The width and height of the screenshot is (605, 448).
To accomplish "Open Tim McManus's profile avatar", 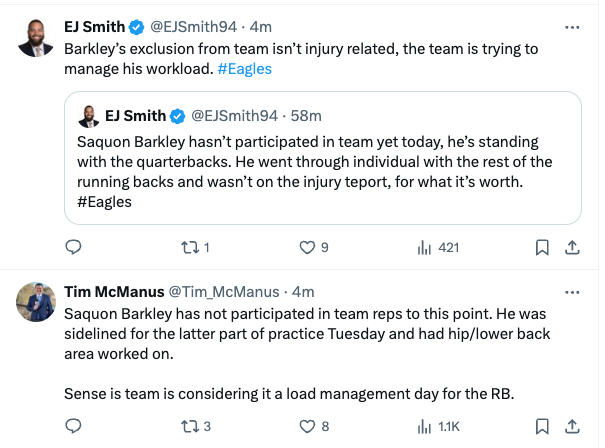I will pyautogui.click(x=39, y=300).
